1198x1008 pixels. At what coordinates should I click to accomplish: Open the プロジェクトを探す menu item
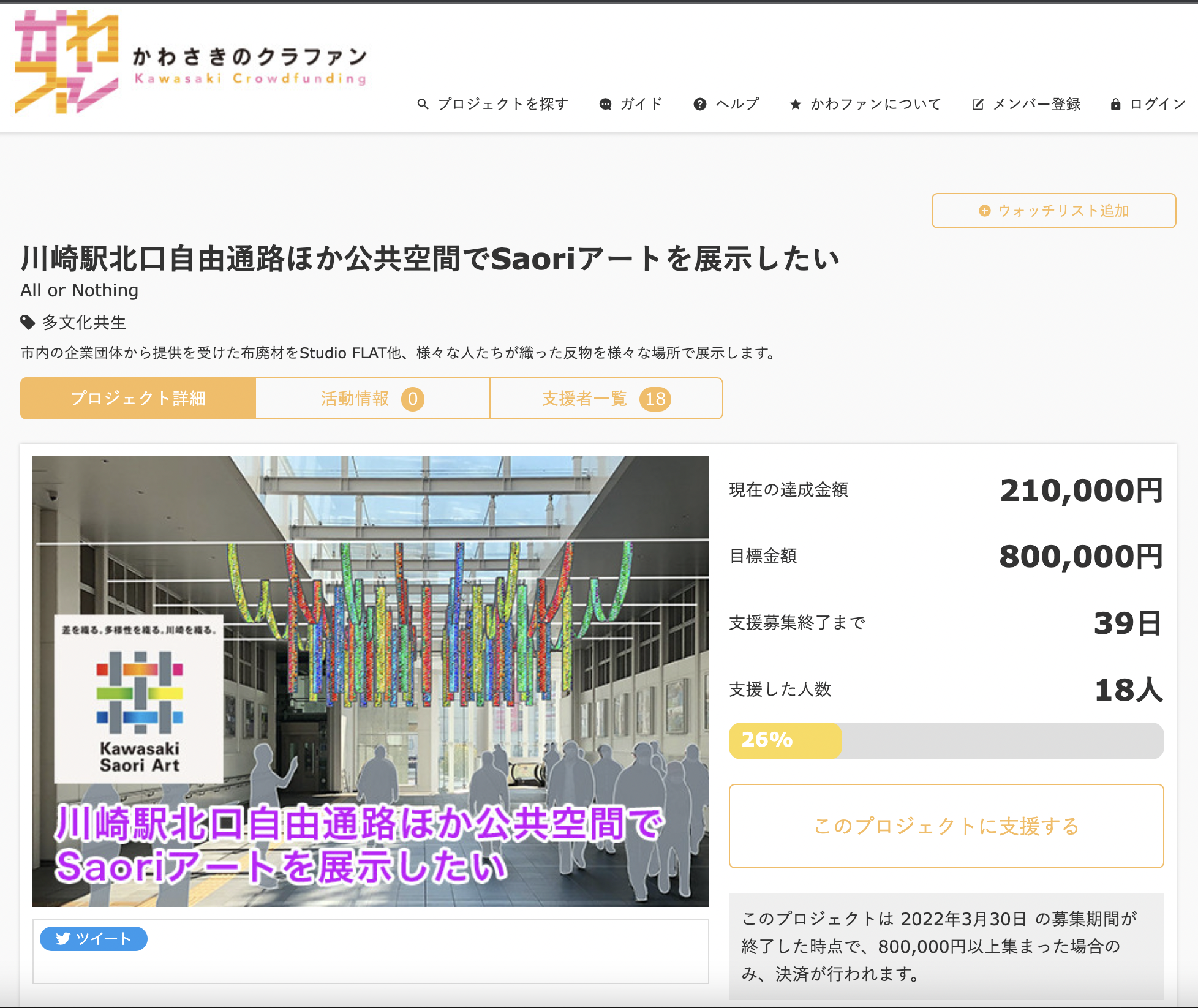click(502, 104)
